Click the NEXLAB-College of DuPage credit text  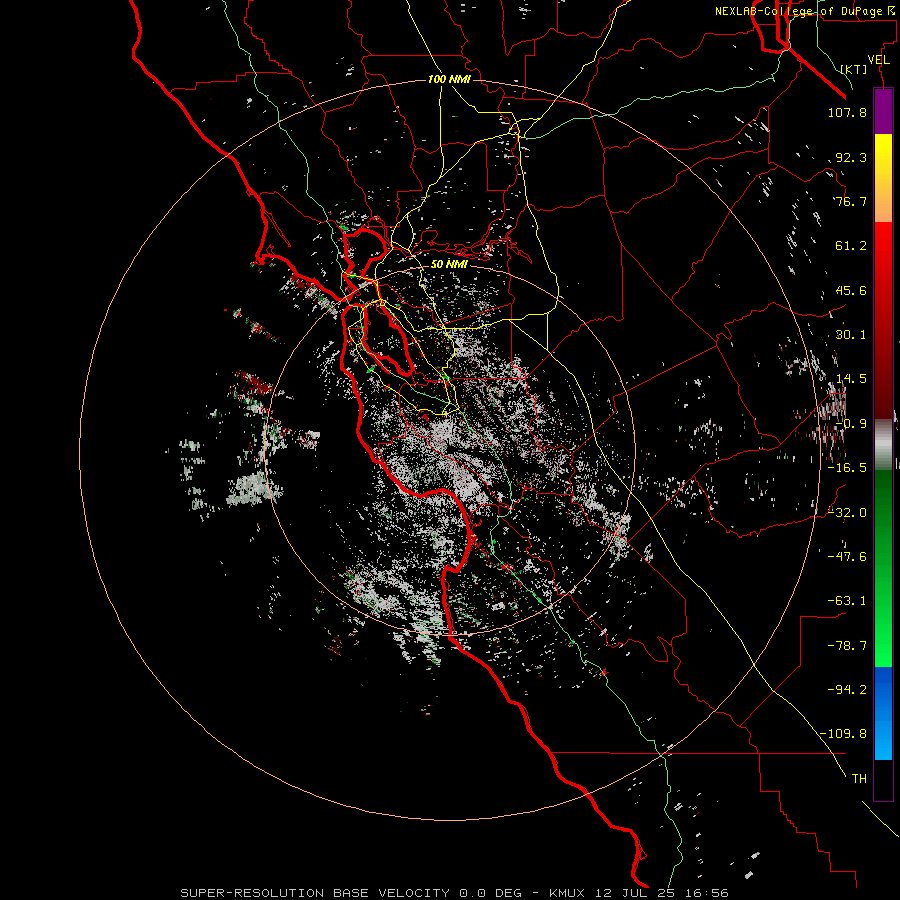807,11
